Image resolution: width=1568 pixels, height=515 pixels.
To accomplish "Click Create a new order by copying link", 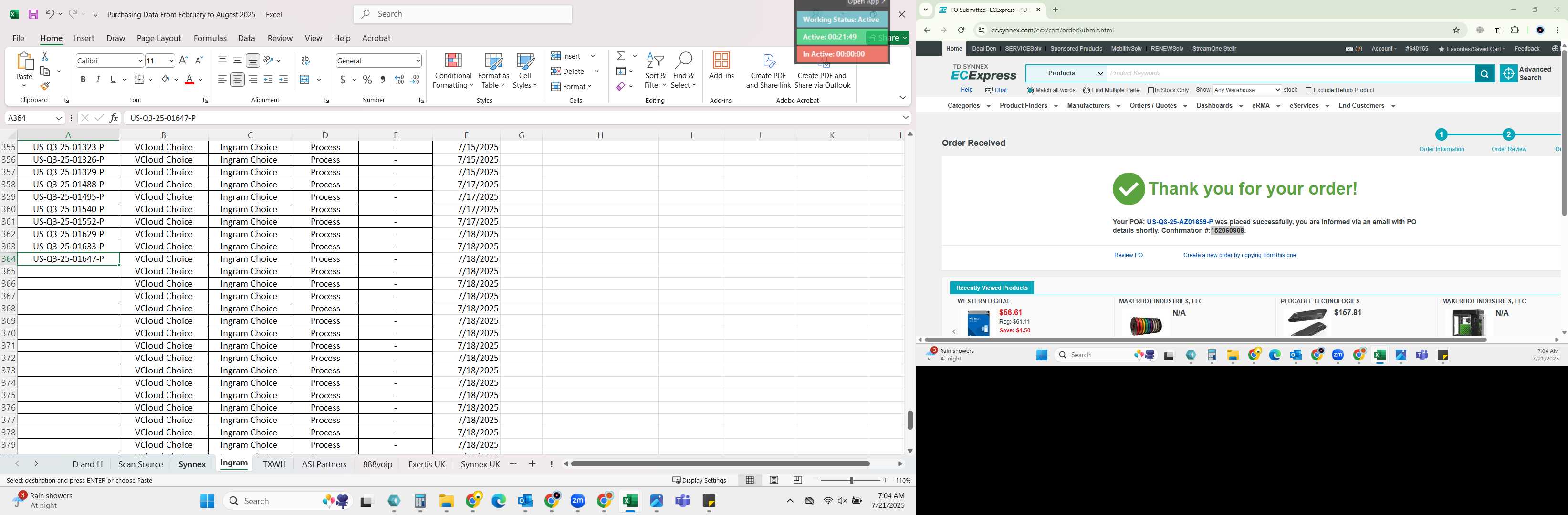I will [x=1240, y=256].
